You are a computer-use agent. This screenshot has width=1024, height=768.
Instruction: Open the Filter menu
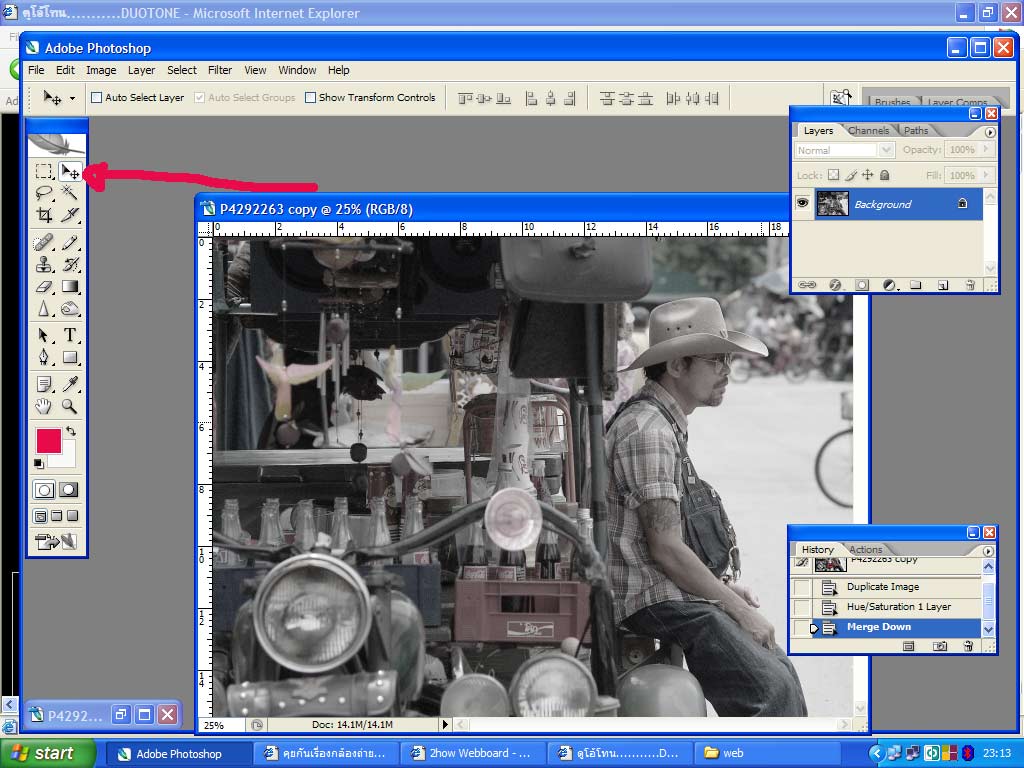pyautogui.click(x=220, y=70)
